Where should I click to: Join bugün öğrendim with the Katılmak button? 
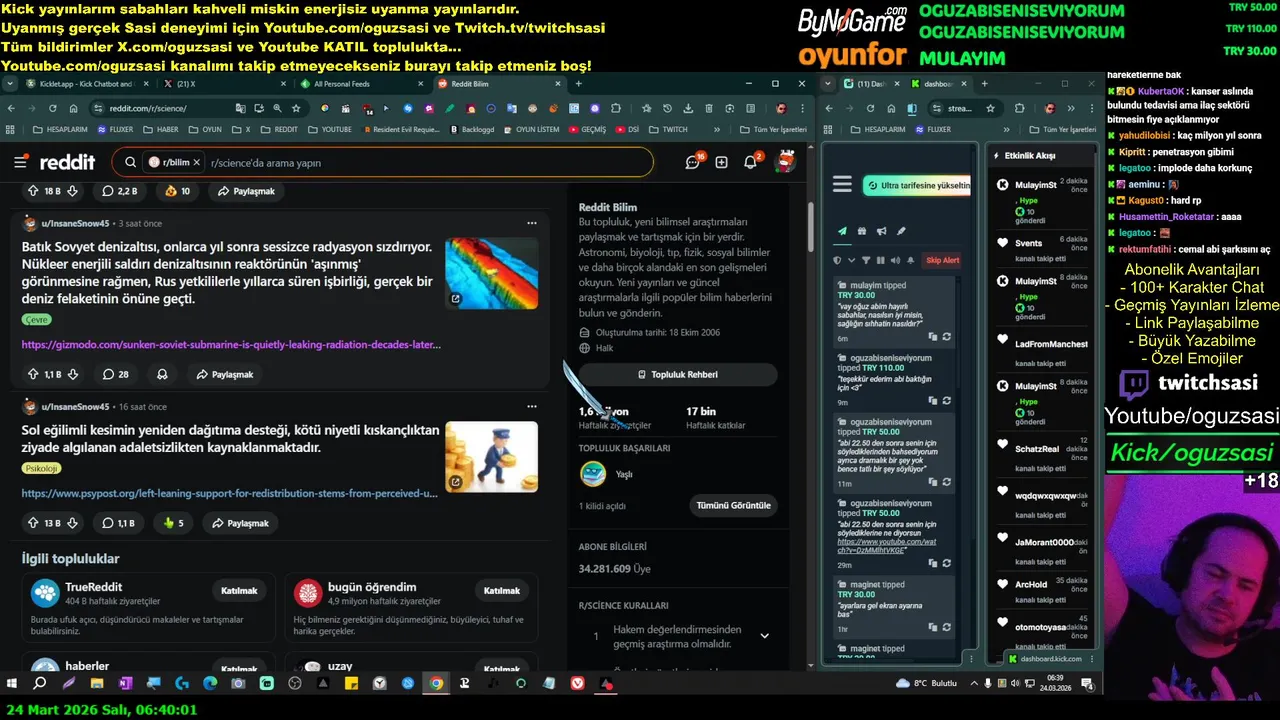coord(502,590)
